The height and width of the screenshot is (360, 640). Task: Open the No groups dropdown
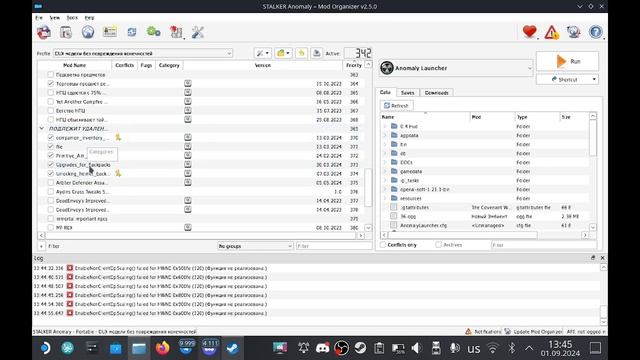click(255, 246)
